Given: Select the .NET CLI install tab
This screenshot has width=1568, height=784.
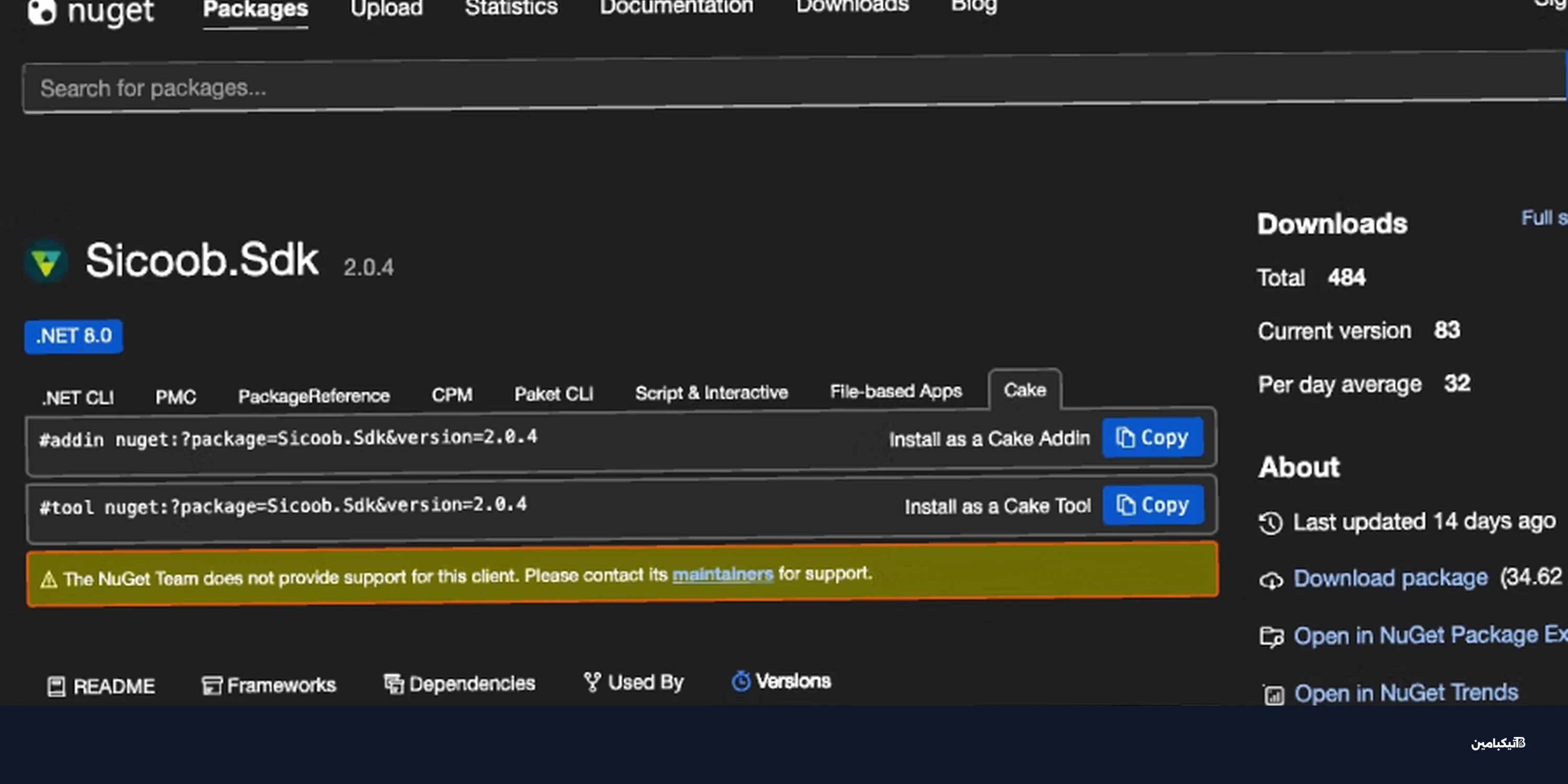Looking at the screenshot, I should (x=78, y=398).
